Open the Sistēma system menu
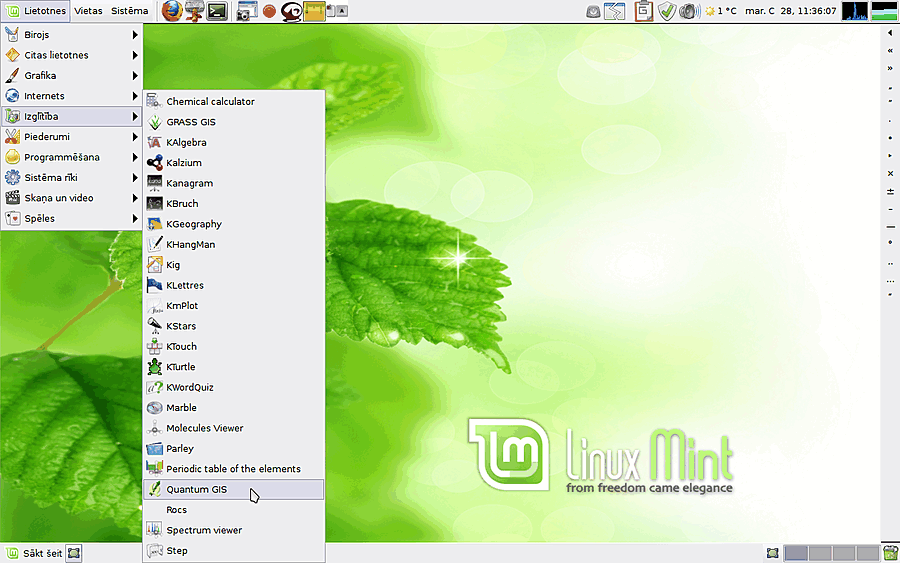The image size is (900, 563). (129, 11)
